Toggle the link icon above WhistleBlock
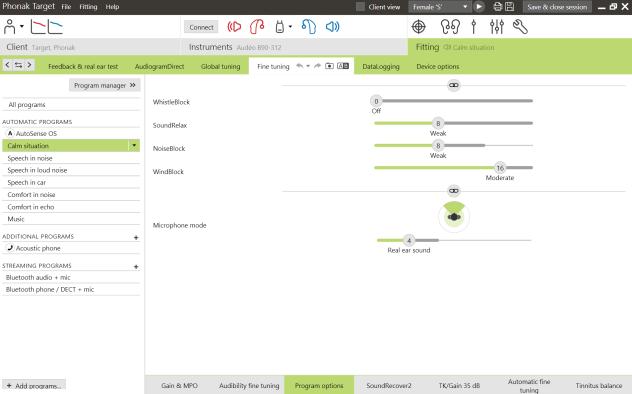 coord(453,85)
